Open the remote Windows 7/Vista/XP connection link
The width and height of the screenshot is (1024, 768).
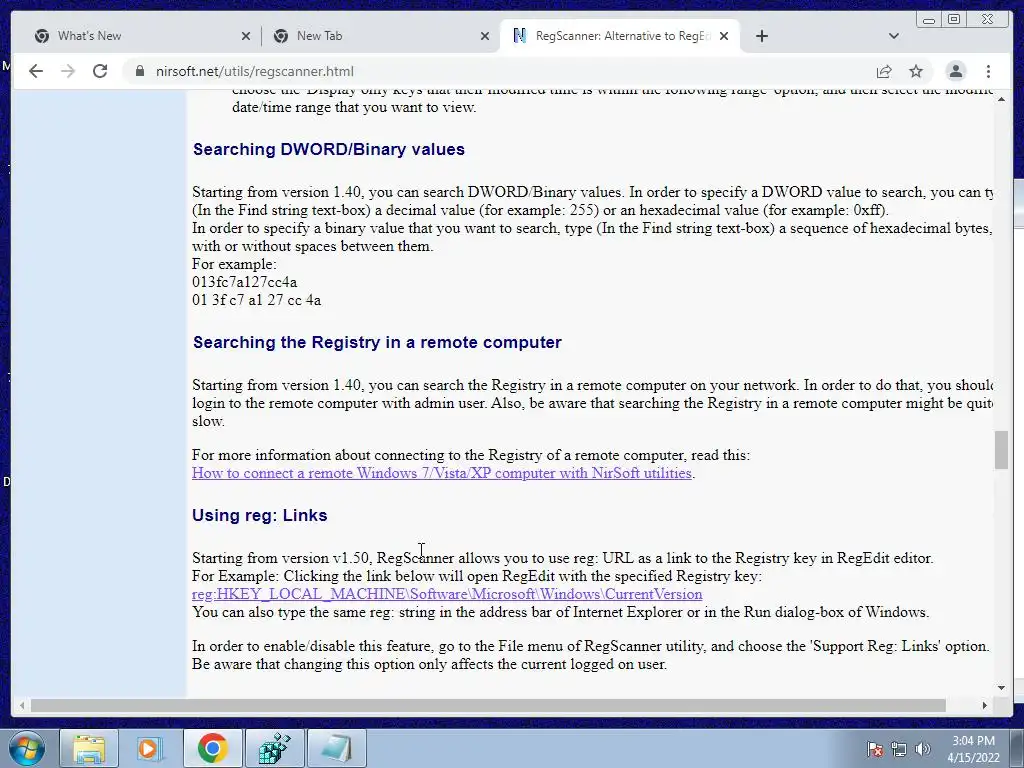click(x=441, y=473)
